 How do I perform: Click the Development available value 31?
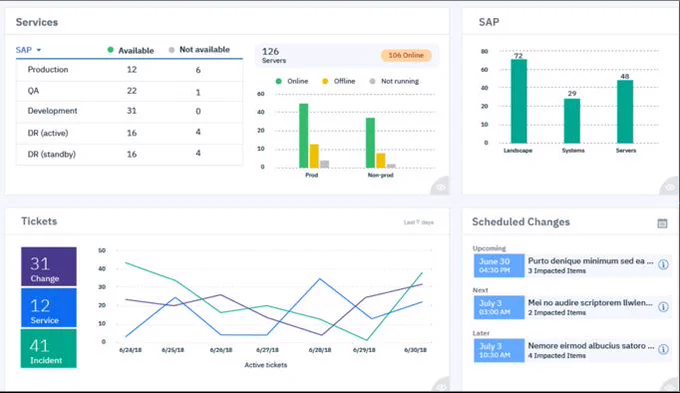pyautogui.click(x=132, y=111)
